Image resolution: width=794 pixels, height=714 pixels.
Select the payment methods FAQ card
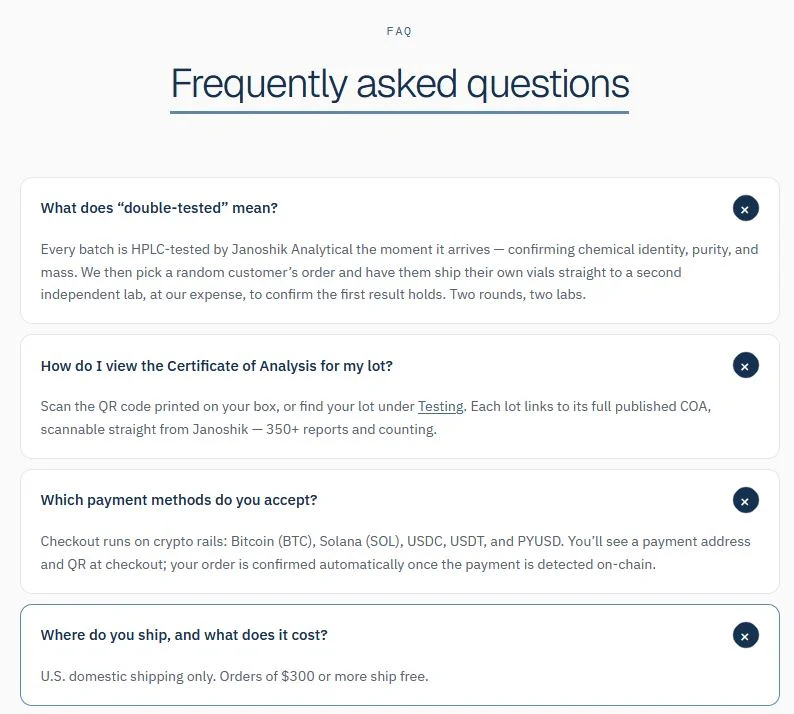click(400, 532)
